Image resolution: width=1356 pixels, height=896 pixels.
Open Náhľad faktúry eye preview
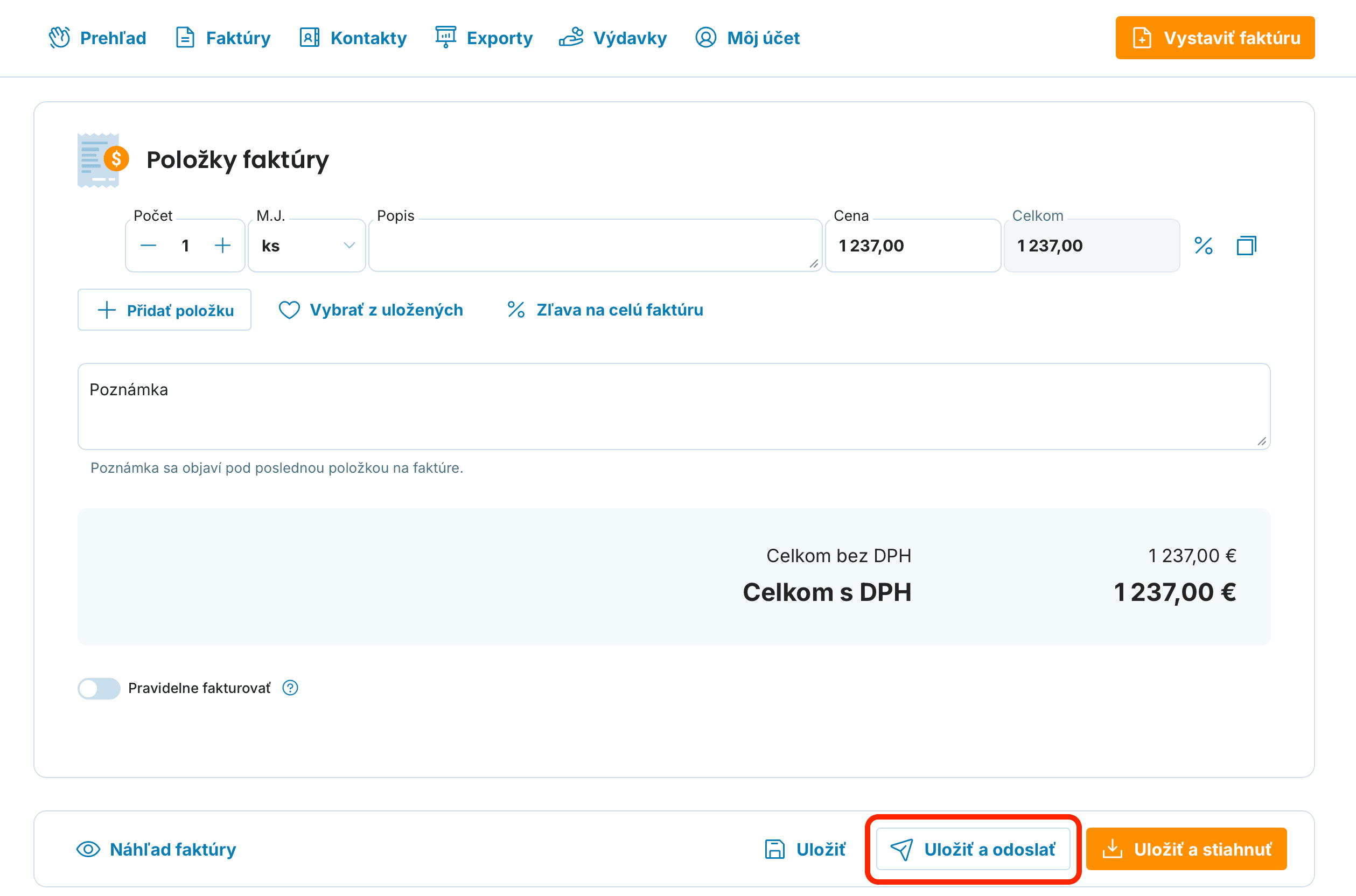156,849
